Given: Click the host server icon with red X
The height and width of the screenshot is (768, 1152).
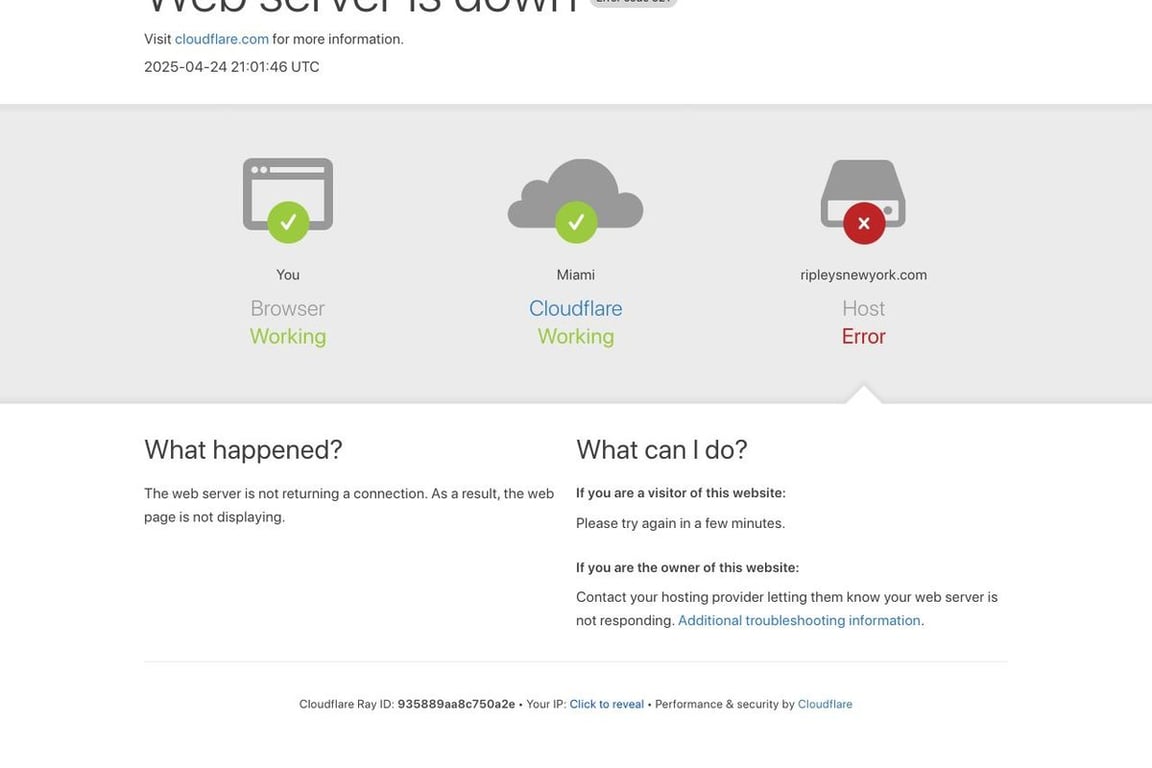Looking at the screenshot, I should [863, 201].
